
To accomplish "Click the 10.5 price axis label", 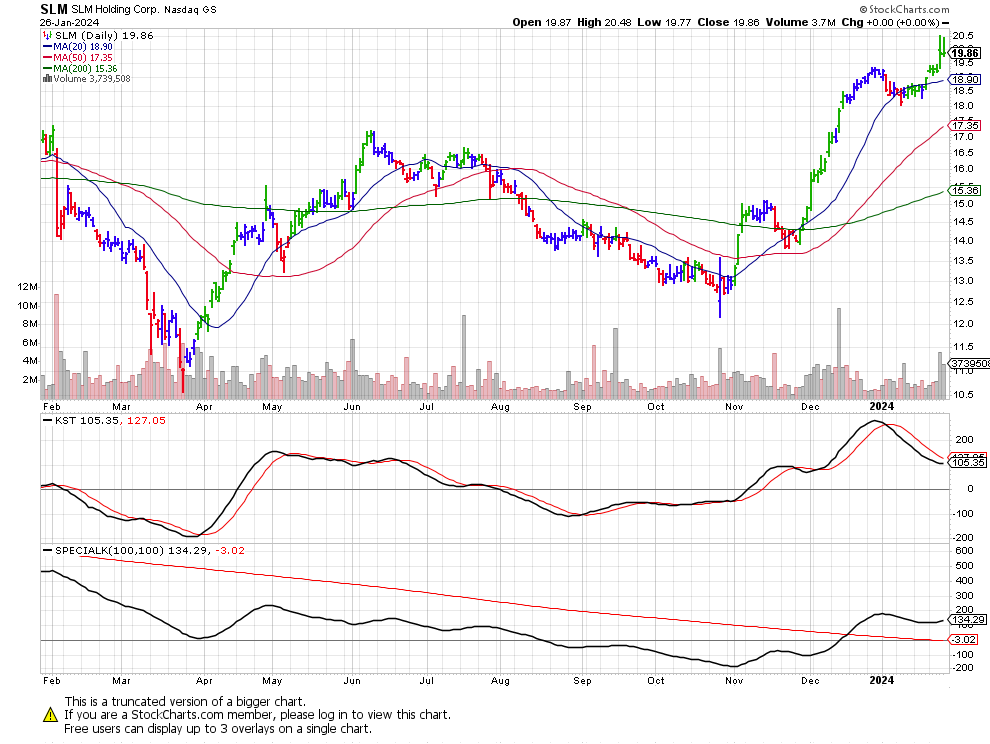I will click(x=963, y=395).
